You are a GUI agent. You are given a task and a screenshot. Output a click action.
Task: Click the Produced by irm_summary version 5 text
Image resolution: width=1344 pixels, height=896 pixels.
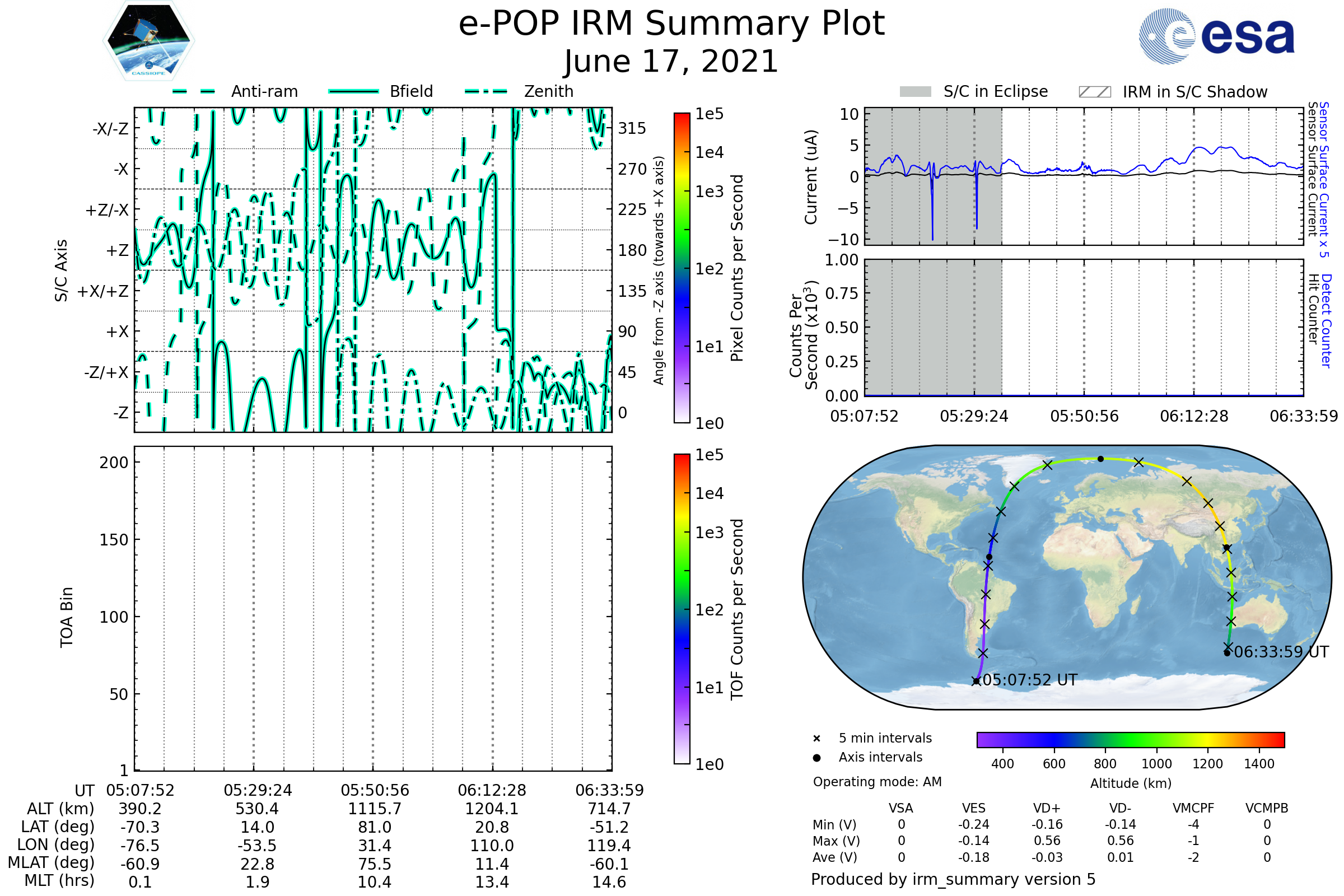pyautogui.click(x=953, y=879)
